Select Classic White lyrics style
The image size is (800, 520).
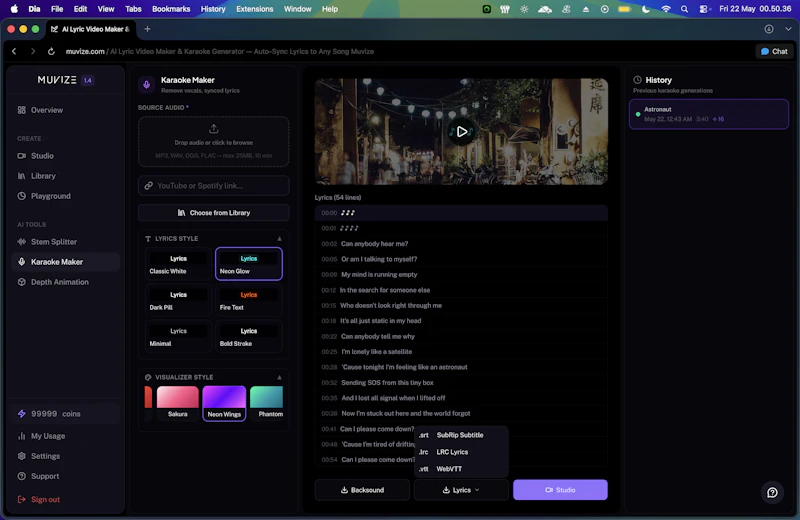click(178, 264)
